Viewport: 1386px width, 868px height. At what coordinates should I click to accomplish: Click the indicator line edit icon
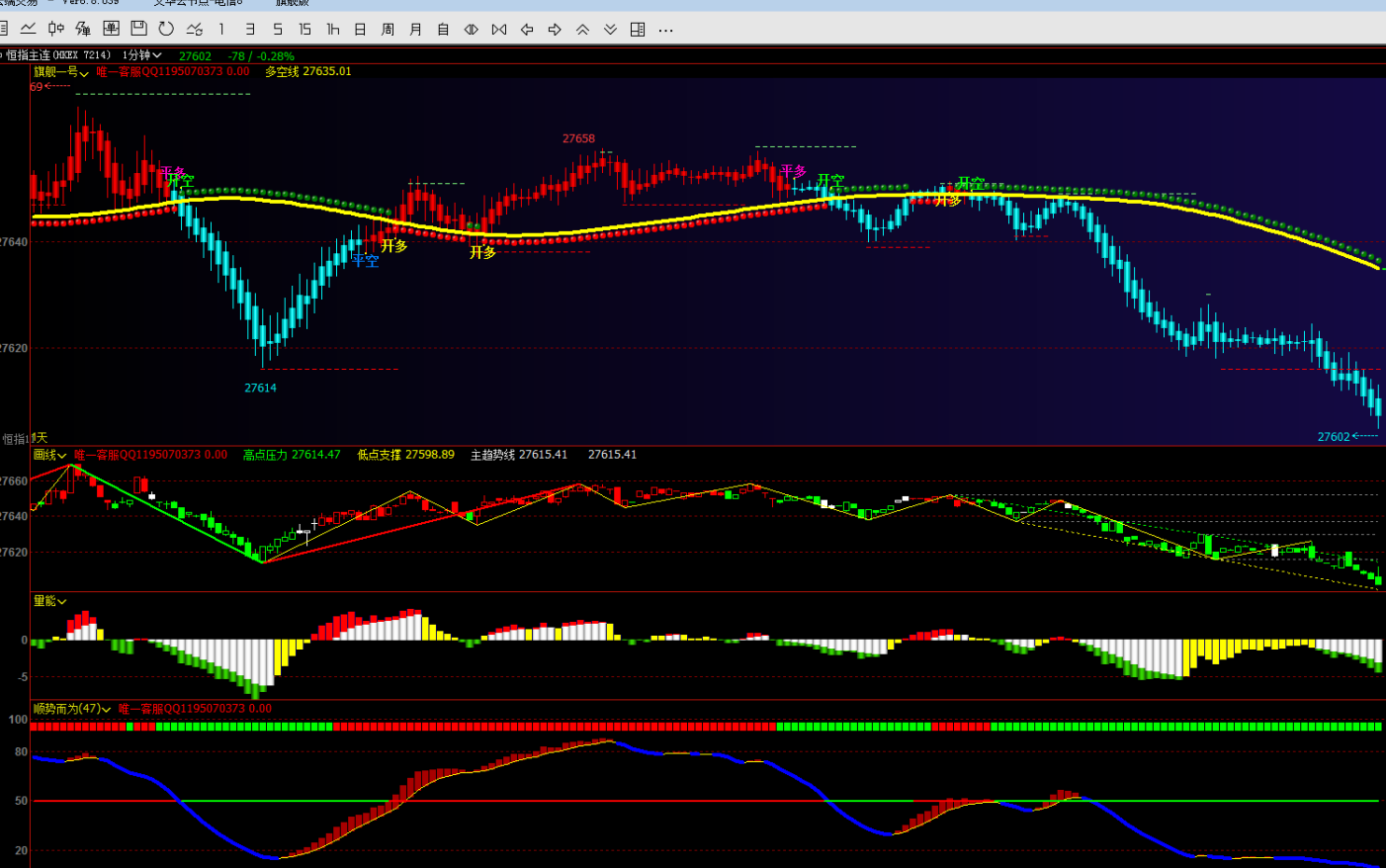[x=195, y=29]
